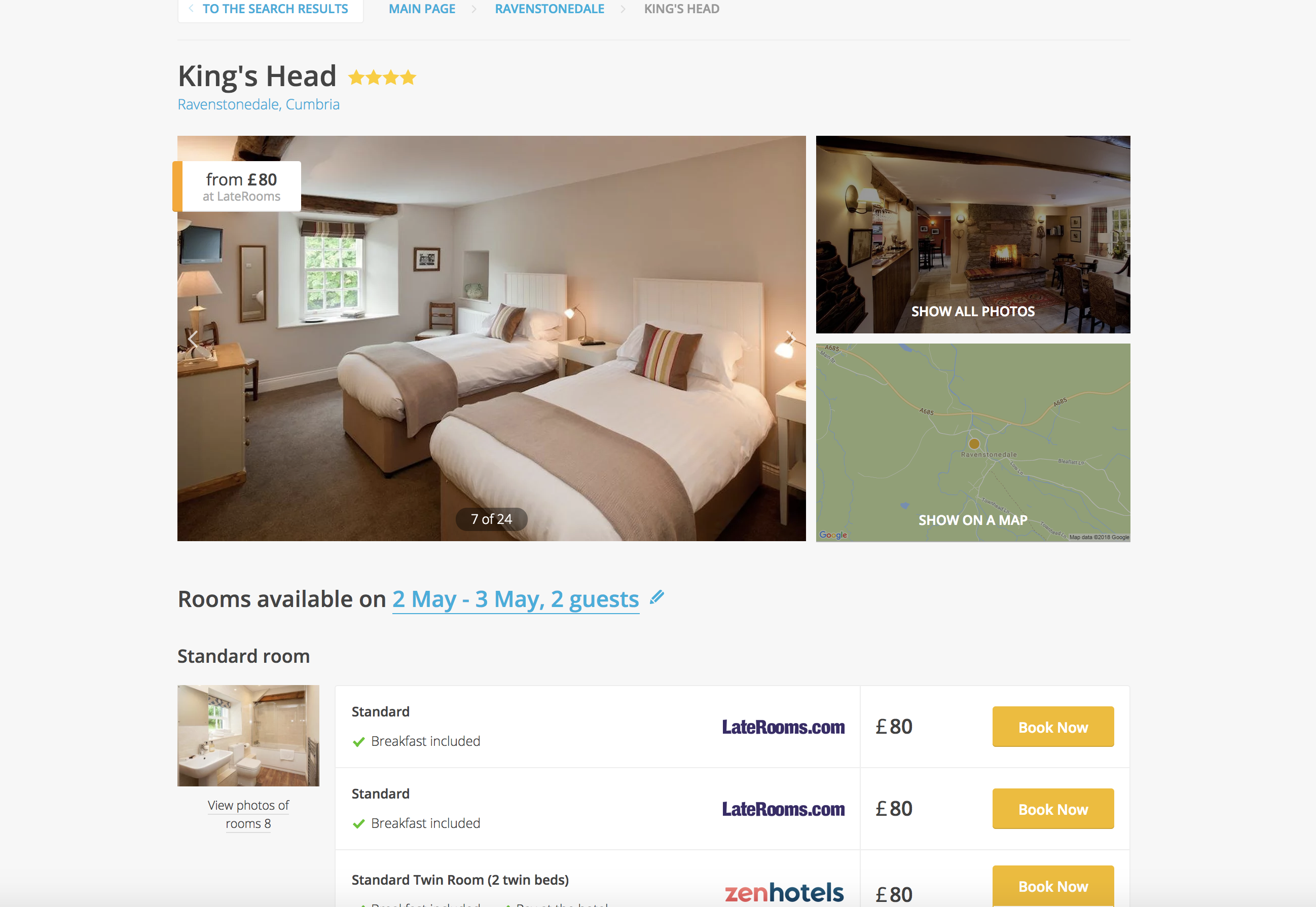Go to previous photo with left arrow
The width and height of the screenshot is (1316, 907).
click(193, 339)
